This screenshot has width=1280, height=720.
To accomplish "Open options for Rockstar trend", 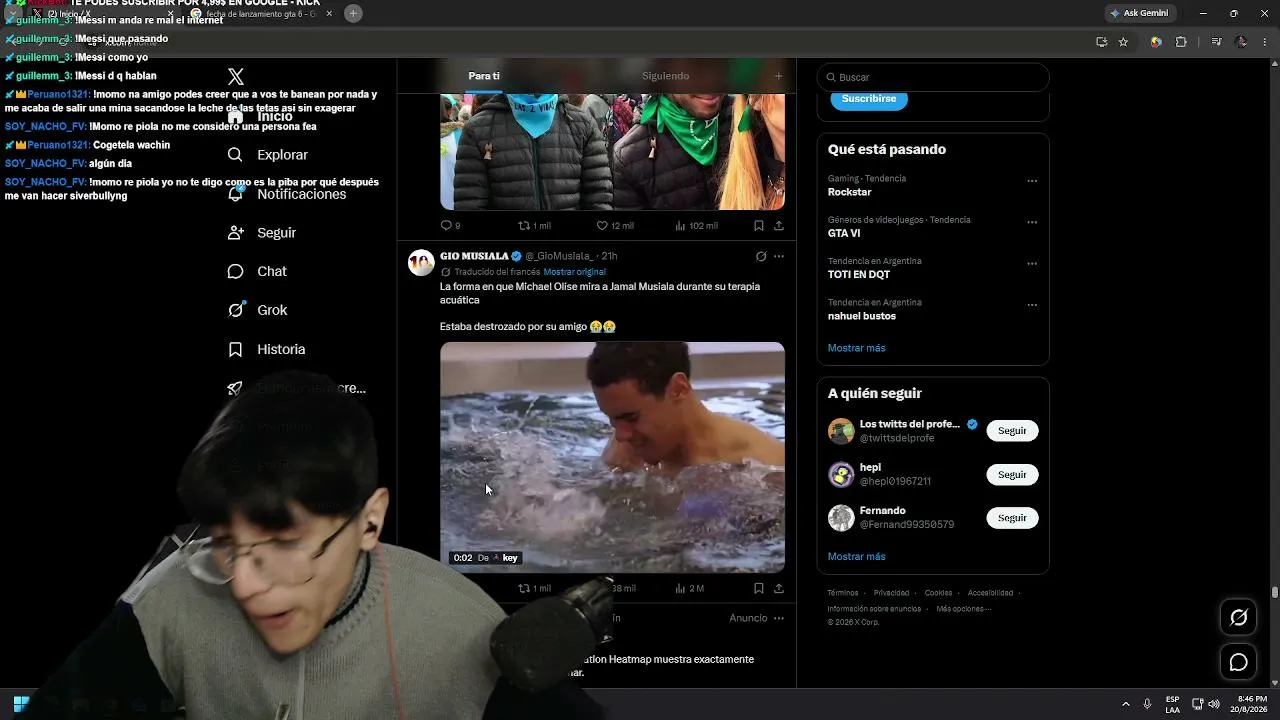I will pyautogui.click(x=1032, y=182).
